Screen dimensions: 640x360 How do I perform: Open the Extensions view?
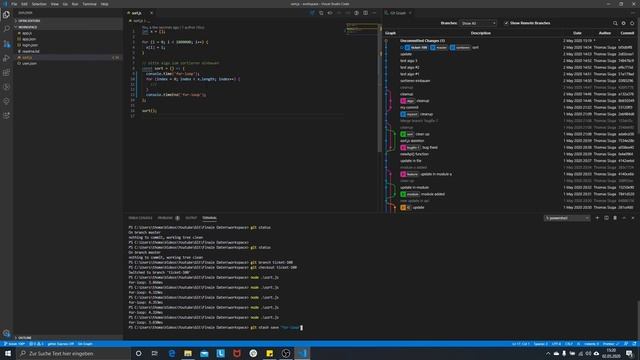coord(6,73)
